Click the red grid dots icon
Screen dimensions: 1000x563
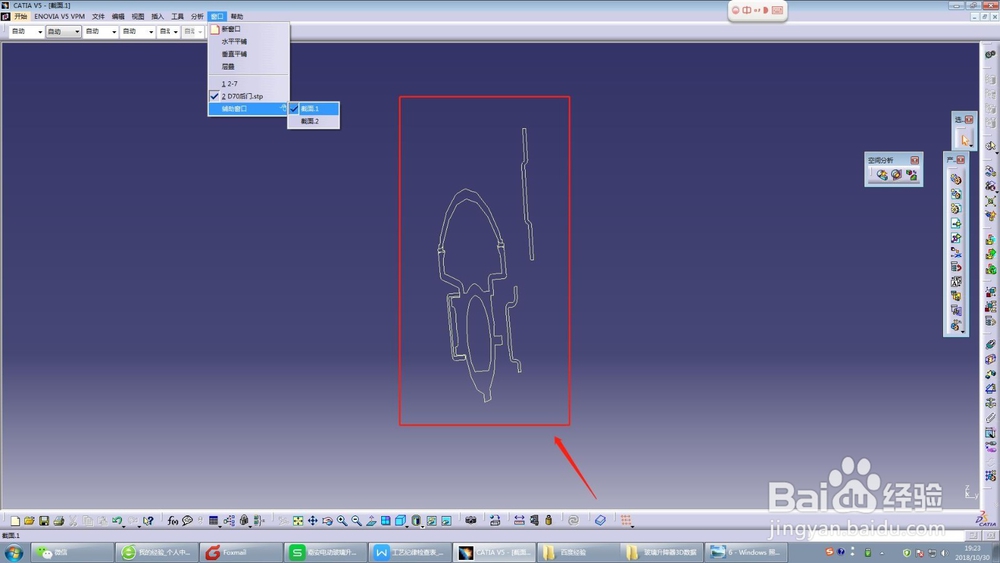626,521
